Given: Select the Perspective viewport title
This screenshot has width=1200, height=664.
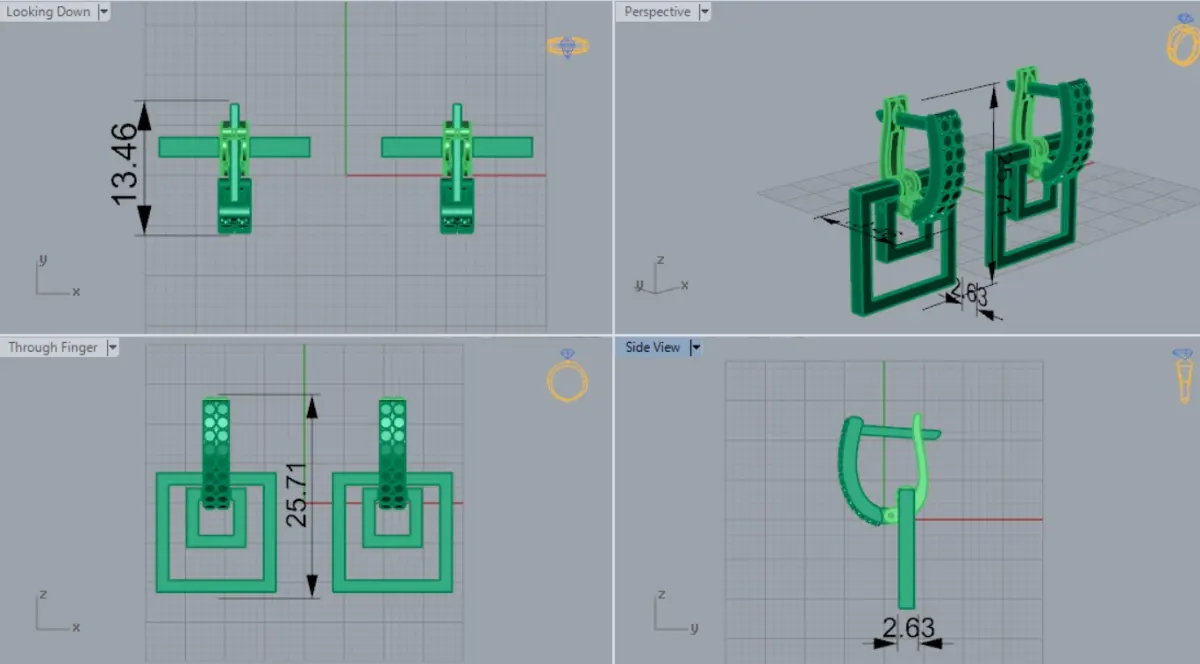Looking at the screenshot, I should (x=657, y=12).
